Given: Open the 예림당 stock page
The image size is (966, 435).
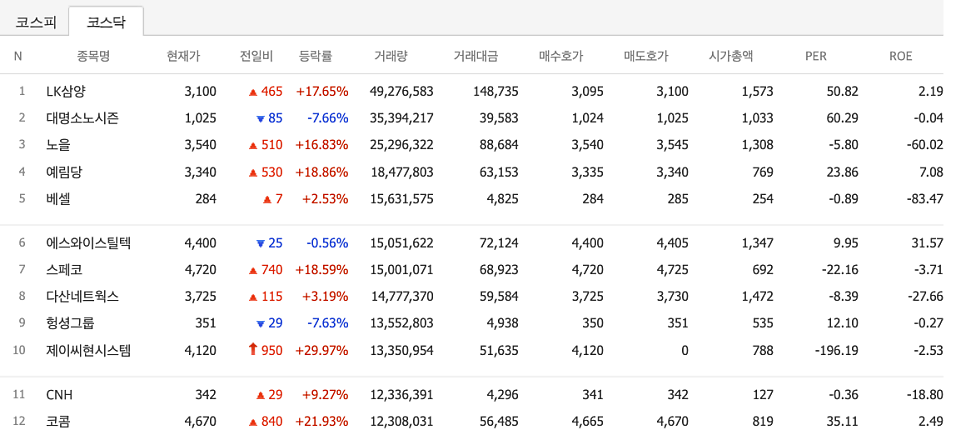Looking at the screenshot, I should click(64, 173).
